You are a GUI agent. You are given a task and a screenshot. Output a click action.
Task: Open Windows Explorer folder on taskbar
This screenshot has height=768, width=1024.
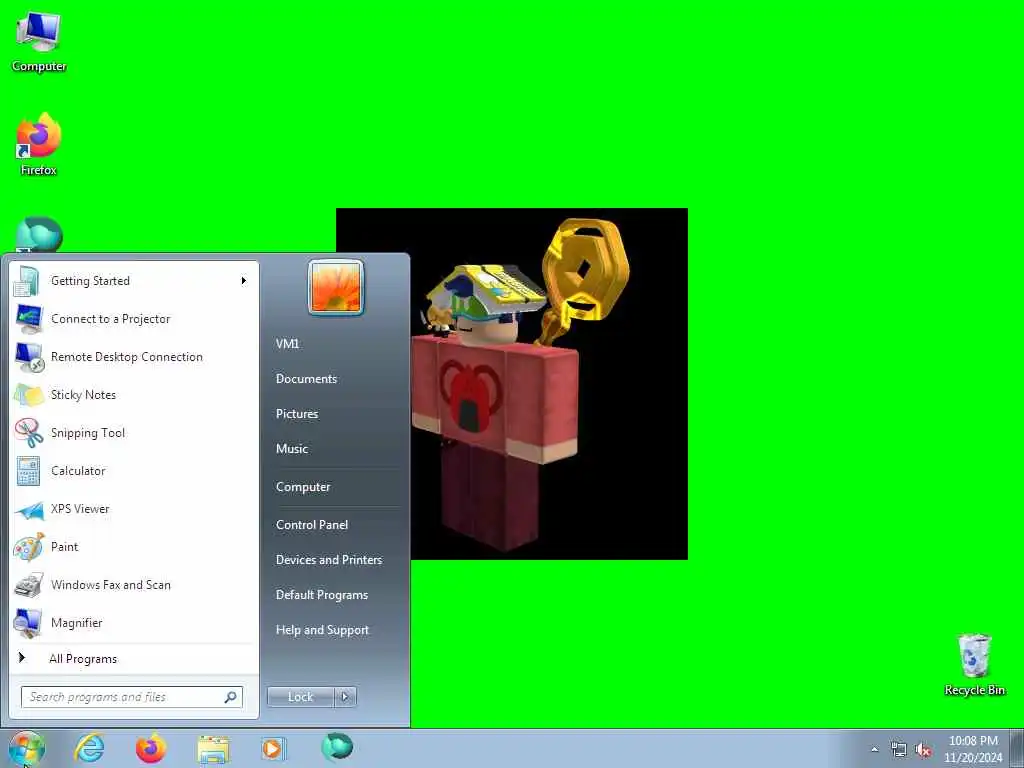[x=213, y=749]
